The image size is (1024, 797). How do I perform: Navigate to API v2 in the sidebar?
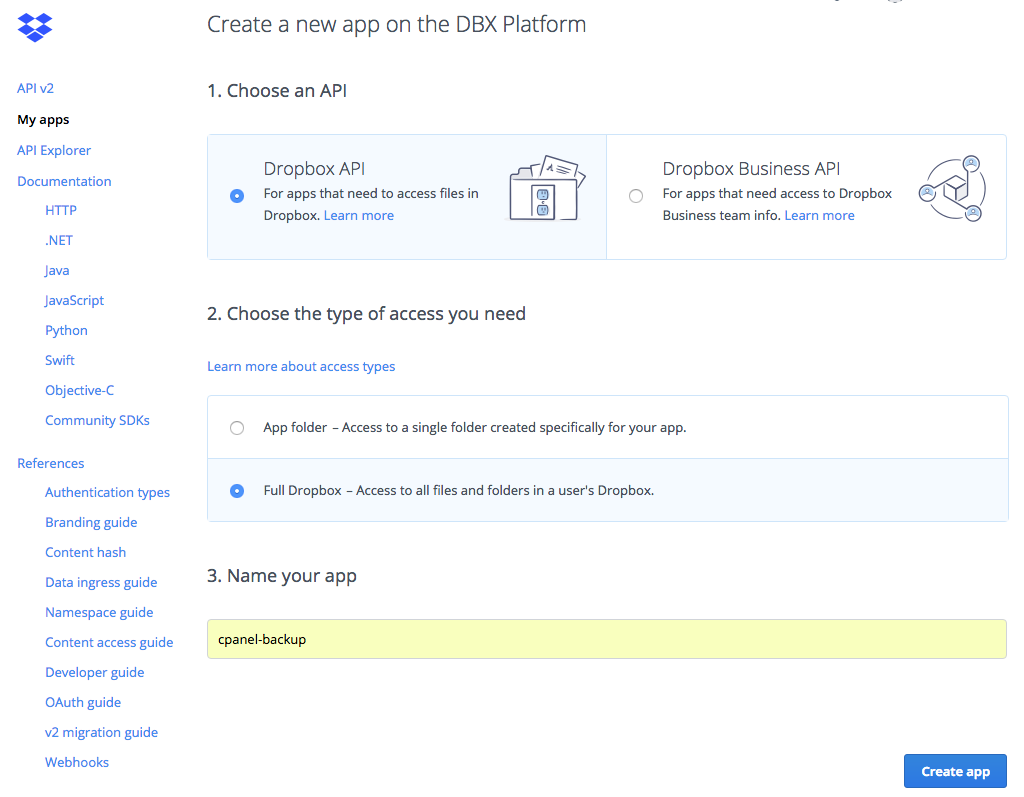pyautogui.click(x=35, y=88)
